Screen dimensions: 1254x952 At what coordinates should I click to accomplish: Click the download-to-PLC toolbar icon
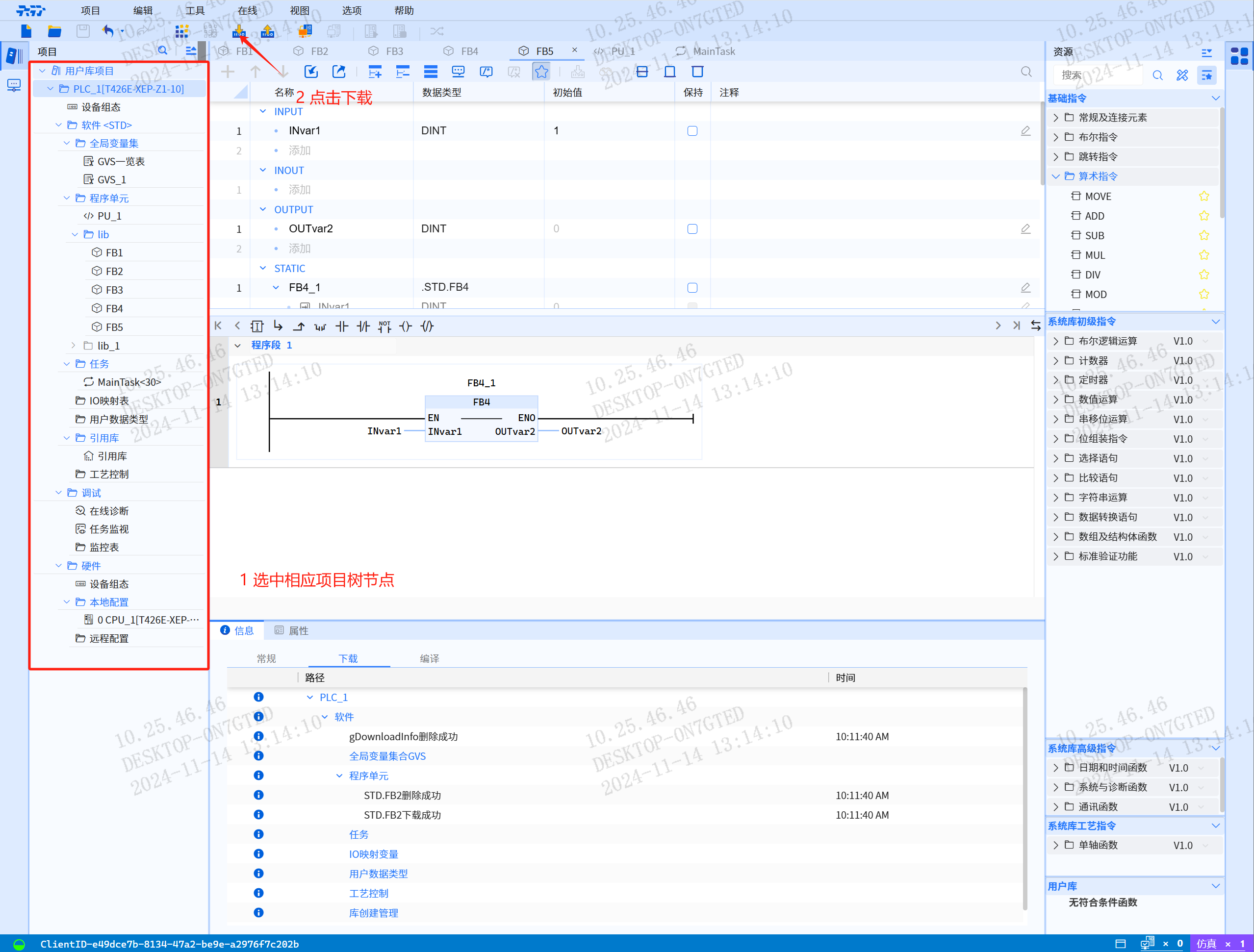coord(239,31)
